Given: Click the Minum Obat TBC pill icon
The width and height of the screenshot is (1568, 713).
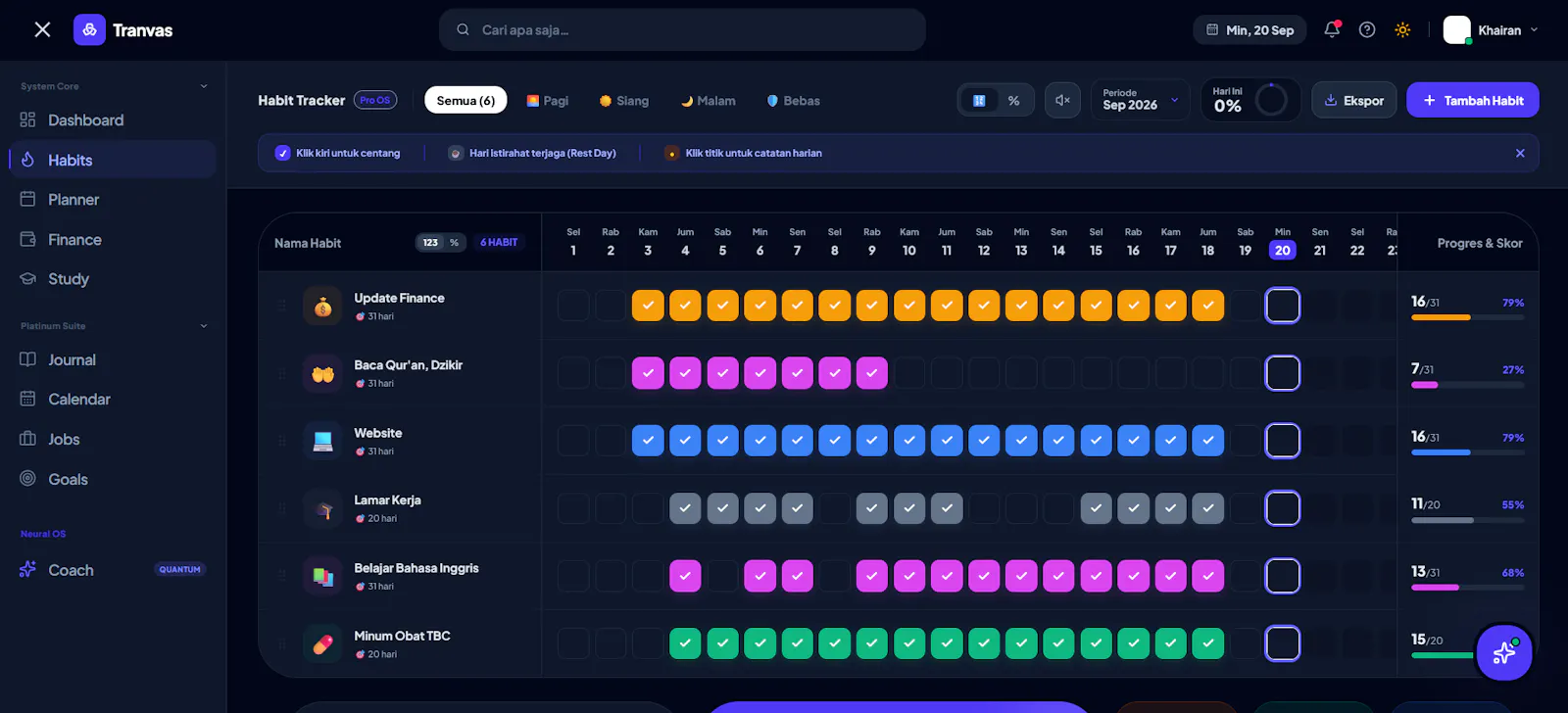Looking at the screenshot, I should coord(322,644).
